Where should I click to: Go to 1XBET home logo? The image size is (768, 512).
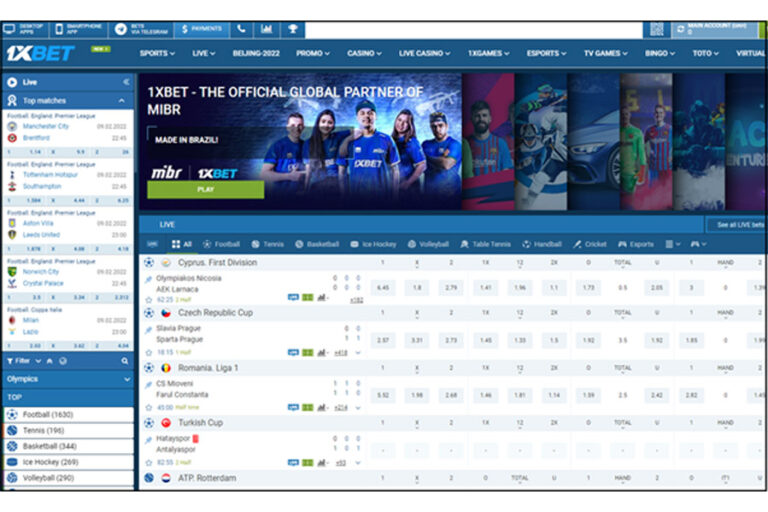(x=40, y=53)
